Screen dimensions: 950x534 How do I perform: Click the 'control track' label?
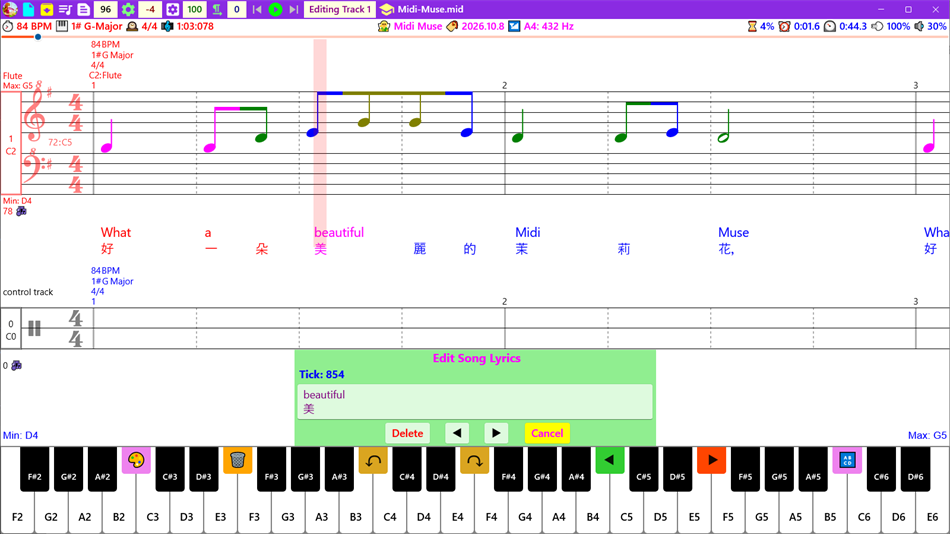pyautogui.click(x=28, y=292)
